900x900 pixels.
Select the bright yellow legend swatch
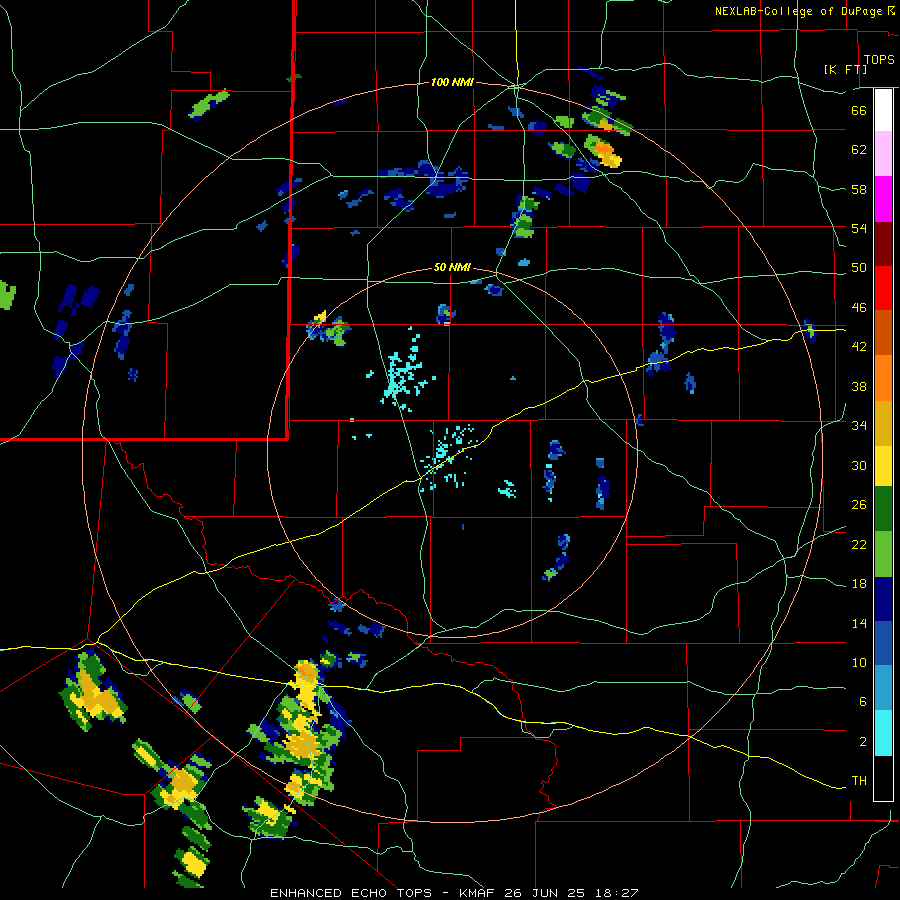[x=883, y=466]
